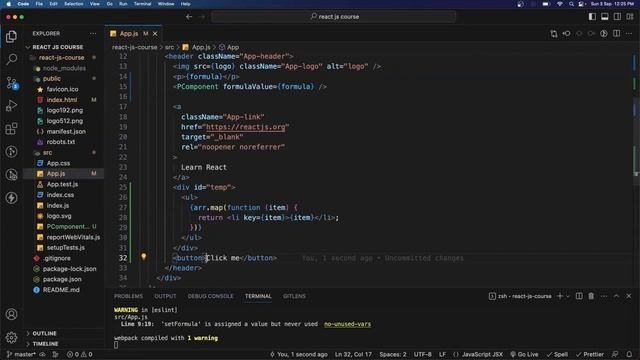
Task: Click Ln 32, Col 17 position indicator
Action: pyautogui.click(x=353, y=354)
